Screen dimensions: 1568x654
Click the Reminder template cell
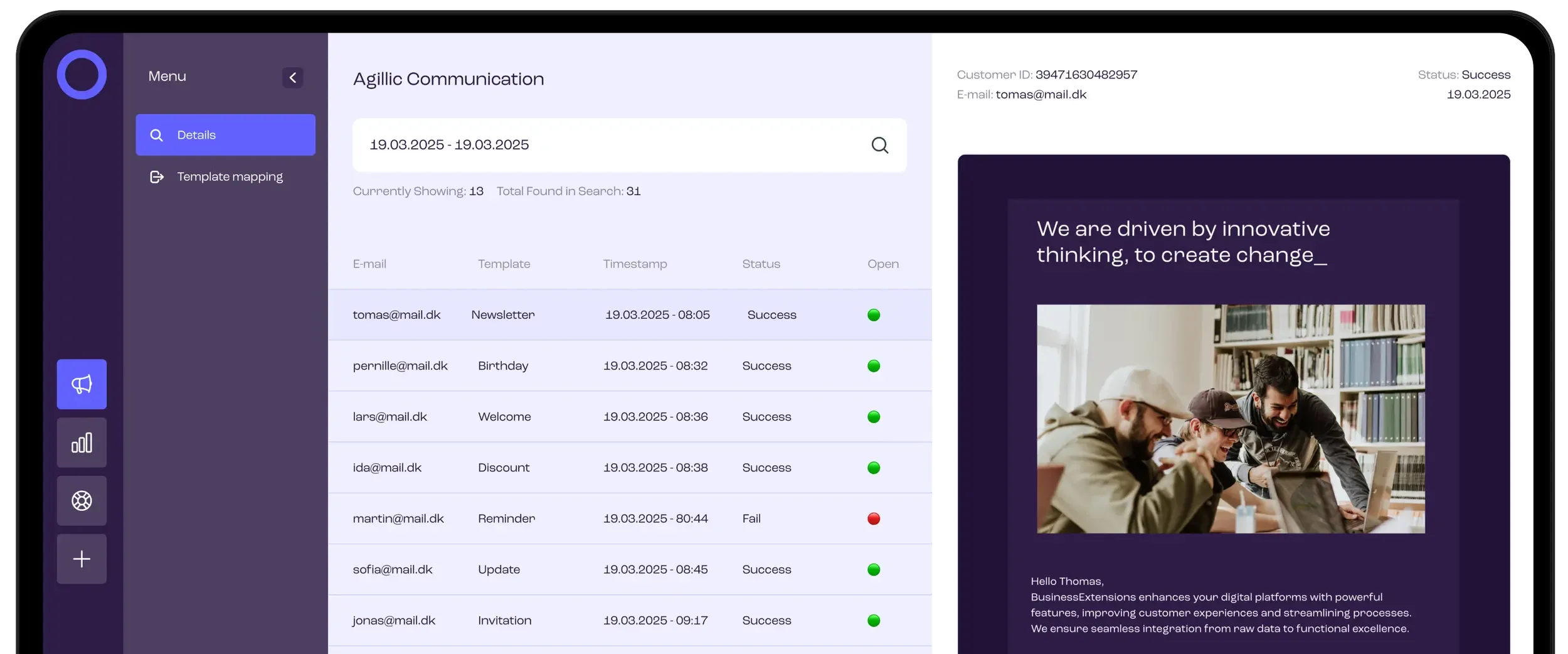(x=506, y=518)
